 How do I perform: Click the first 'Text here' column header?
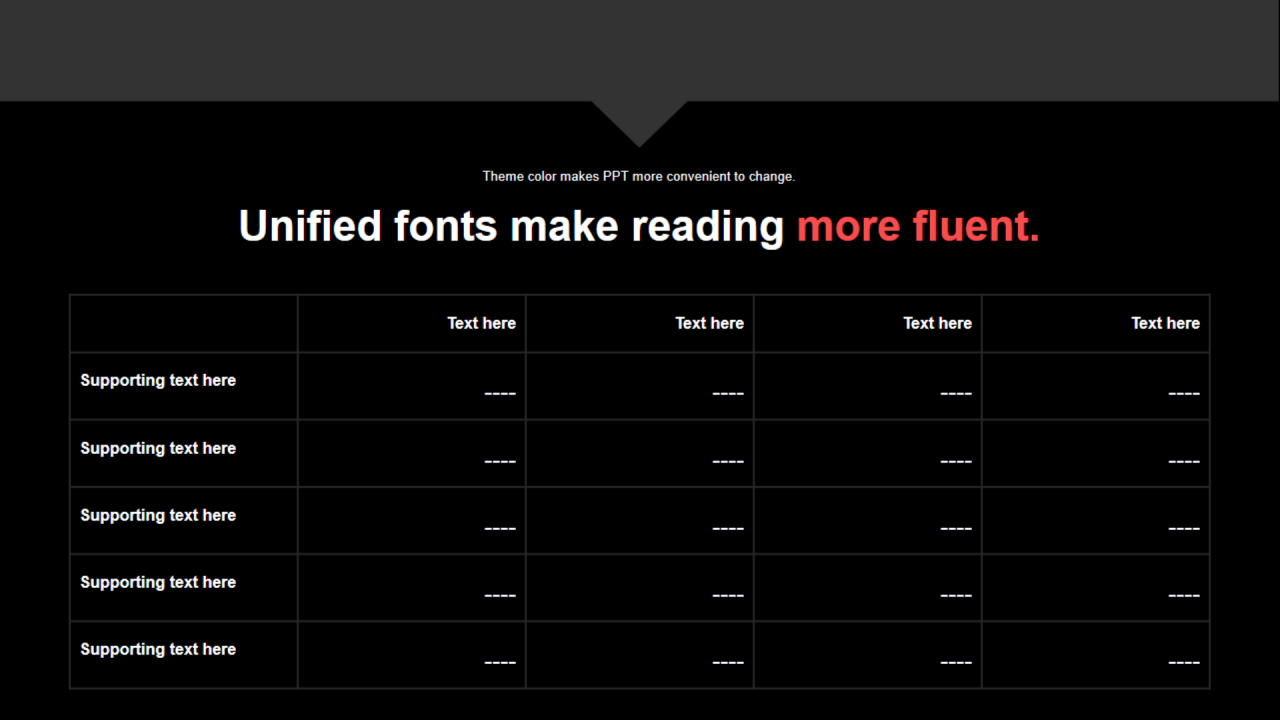pos(481,323)
